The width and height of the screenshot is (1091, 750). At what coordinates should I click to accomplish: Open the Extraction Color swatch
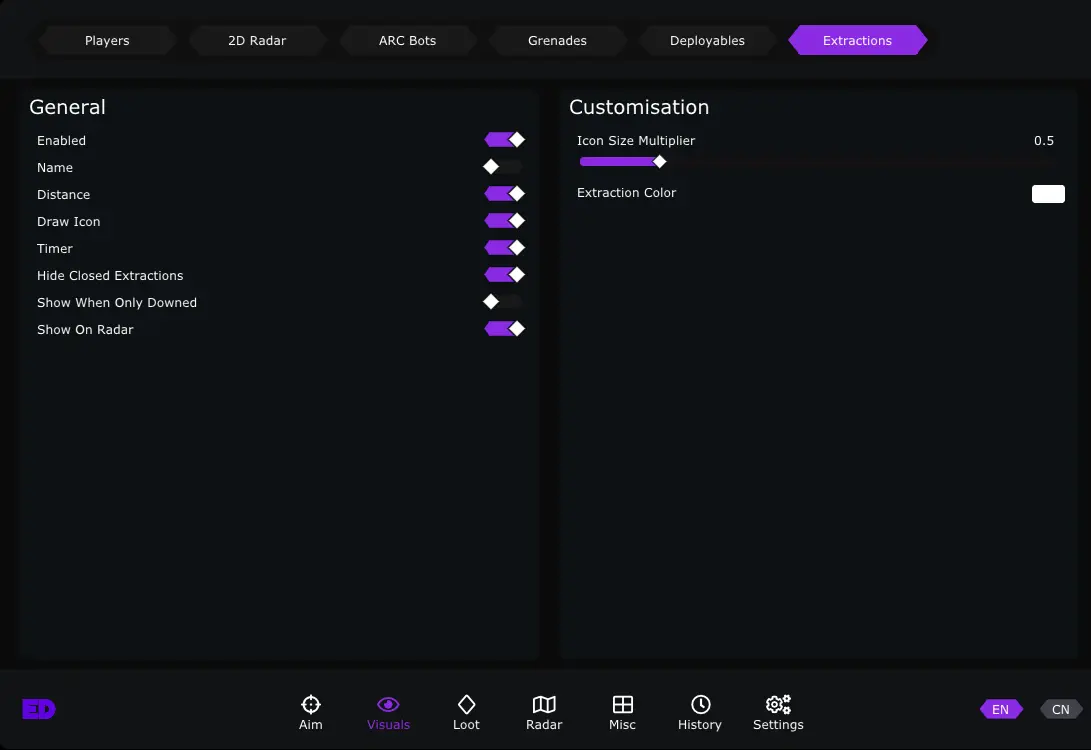[x=1048, y=194]
